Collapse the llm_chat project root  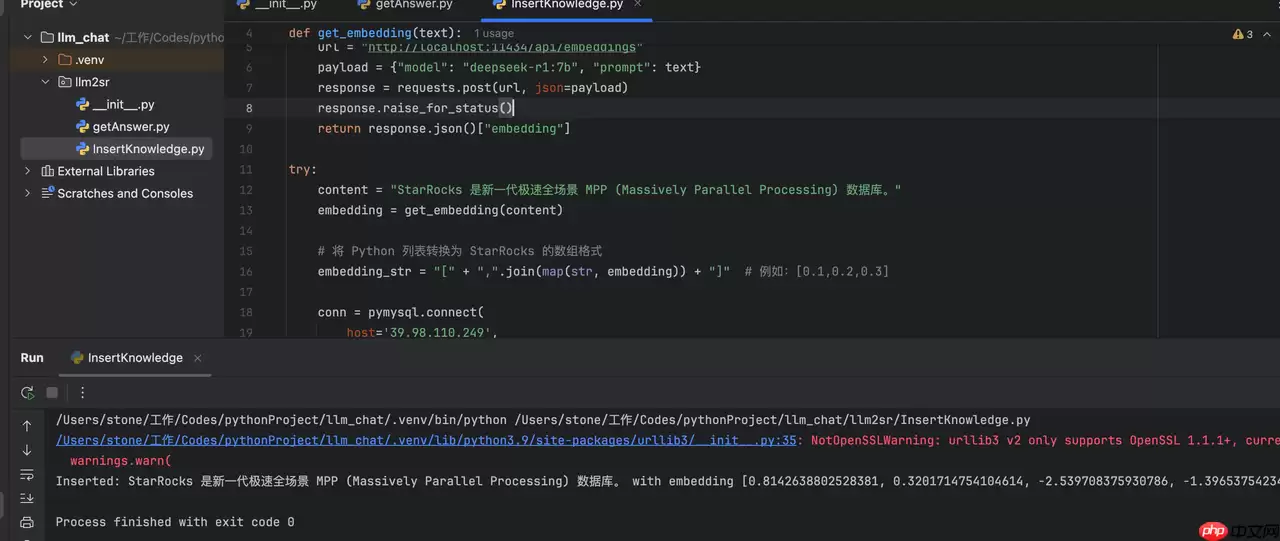tap(27, 37)
